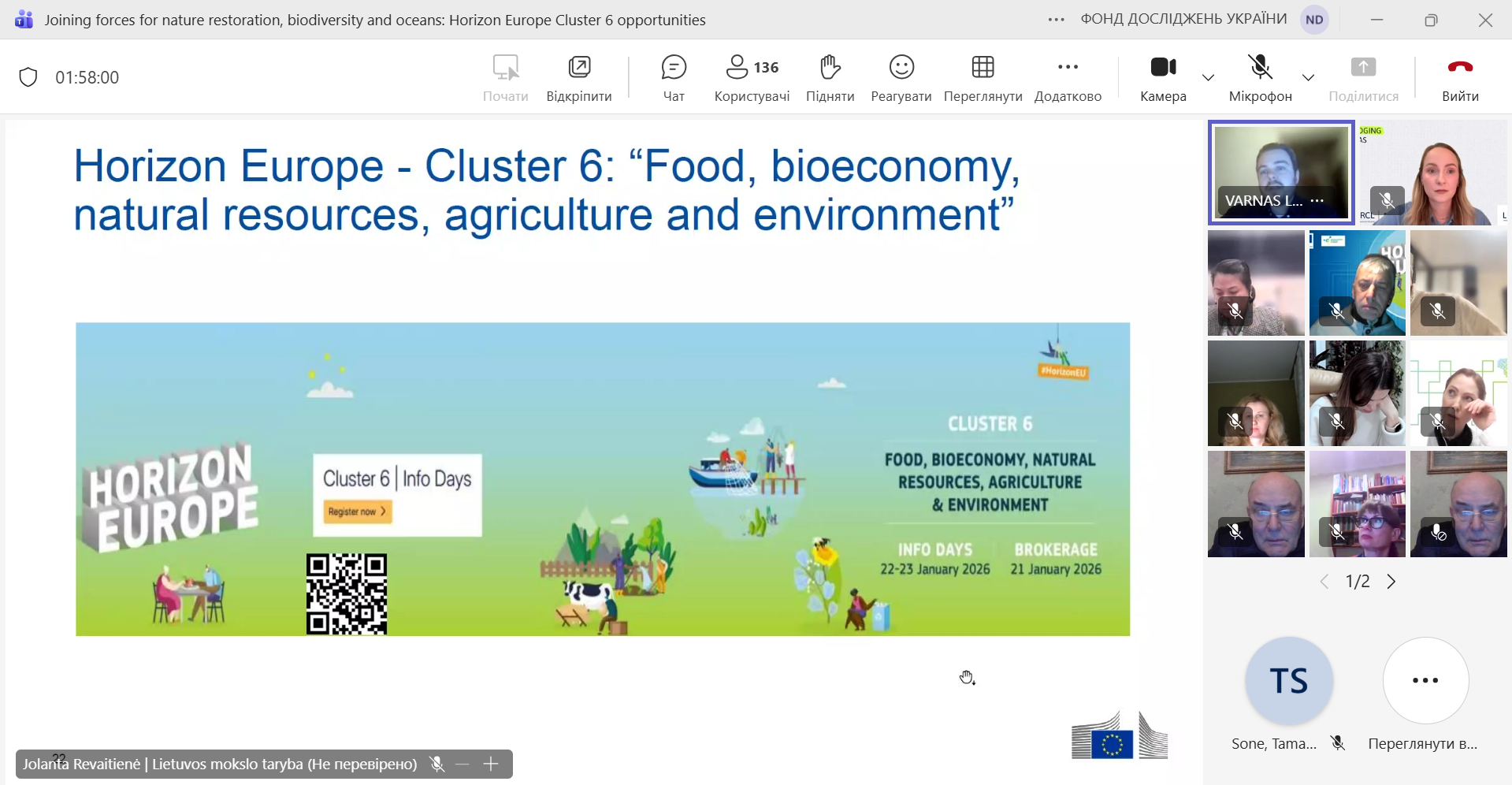The width and height of the screenshot is (1512, 785).
Task: View all participants (Переглянути в...)
Action: coord(1425,681)
